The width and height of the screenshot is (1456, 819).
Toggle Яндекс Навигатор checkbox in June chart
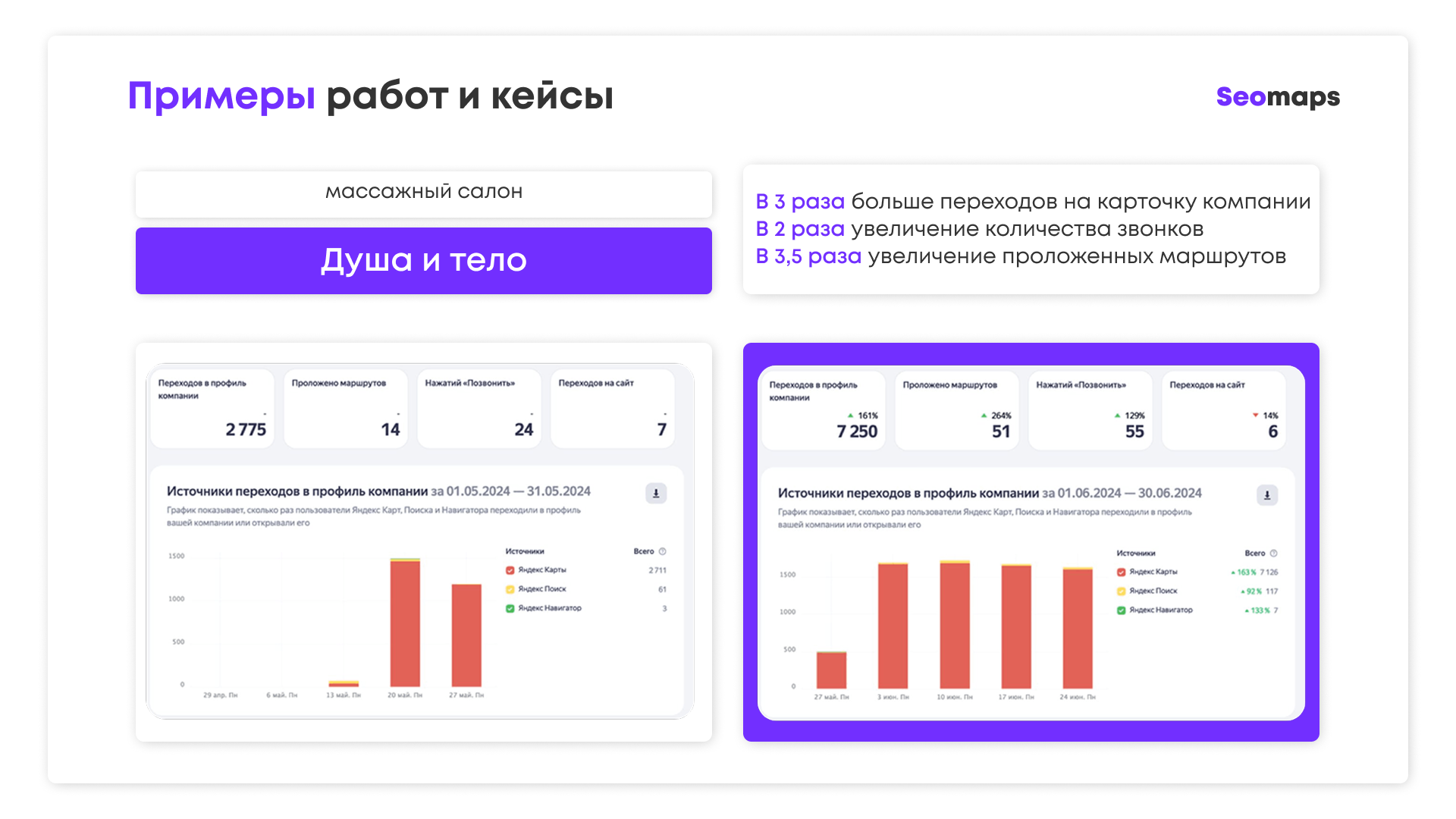pyautogui.click(x=1122, y=610)
